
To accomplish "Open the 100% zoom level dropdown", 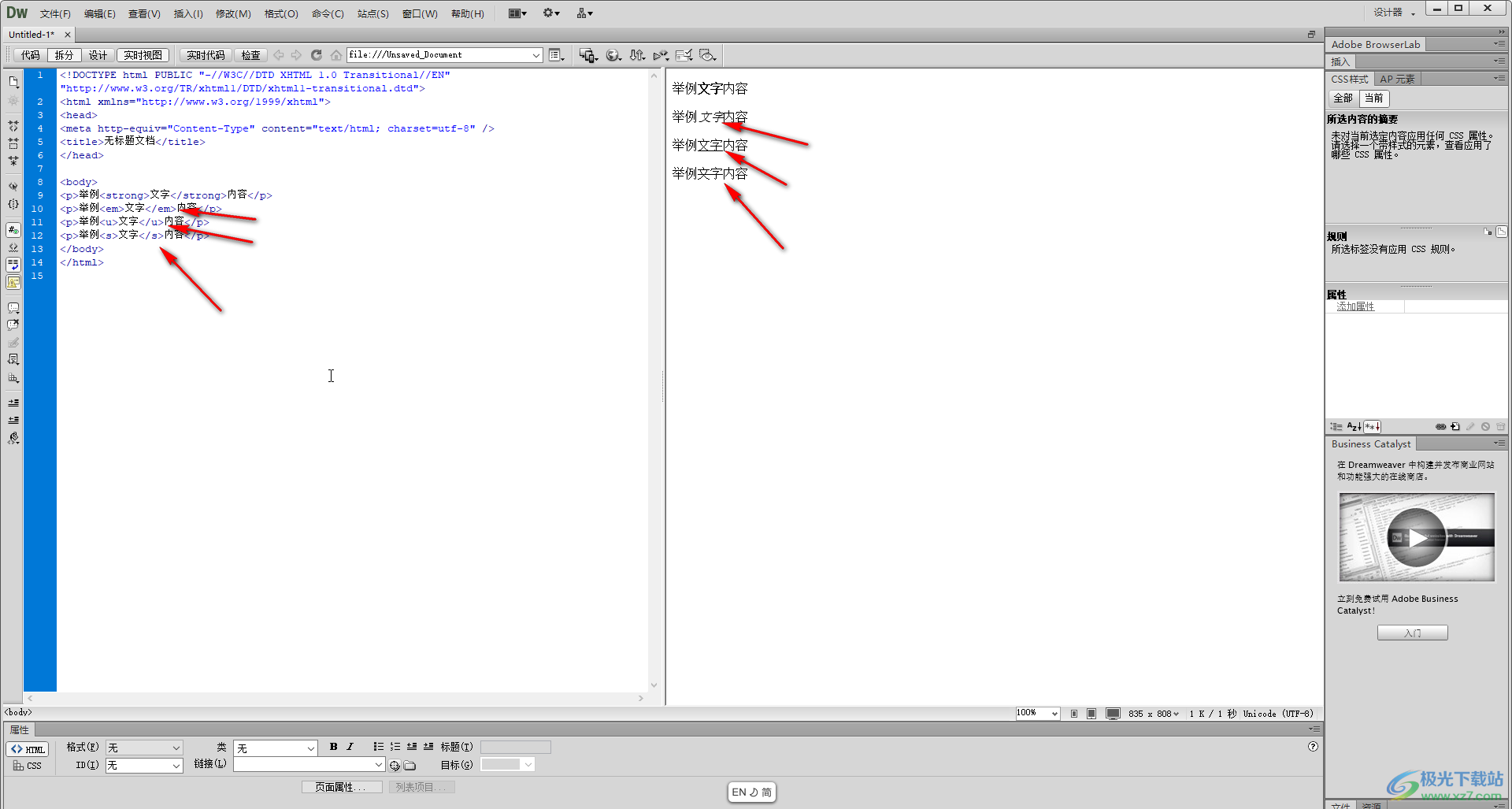I will tap(1037, 714).
